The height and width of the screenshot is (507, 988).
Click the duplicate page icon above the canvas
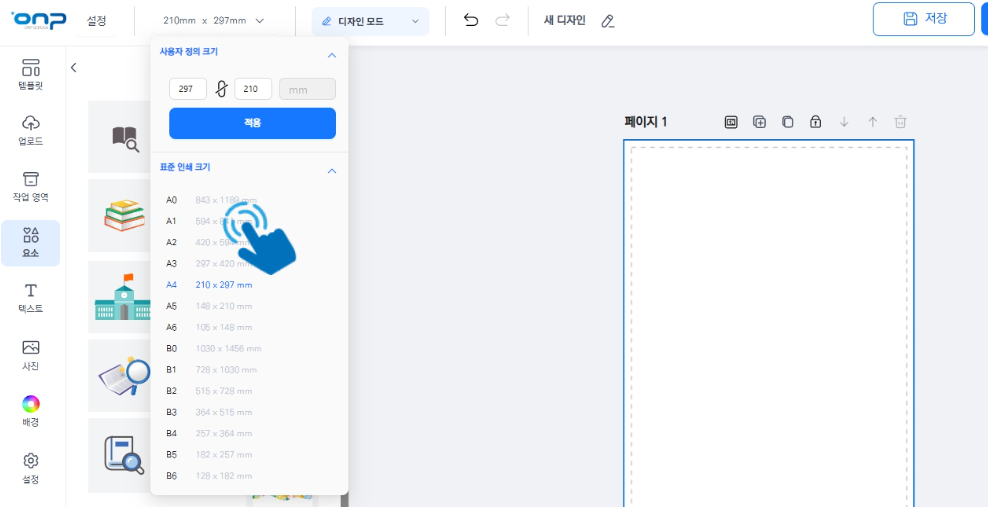click(787, 122)
